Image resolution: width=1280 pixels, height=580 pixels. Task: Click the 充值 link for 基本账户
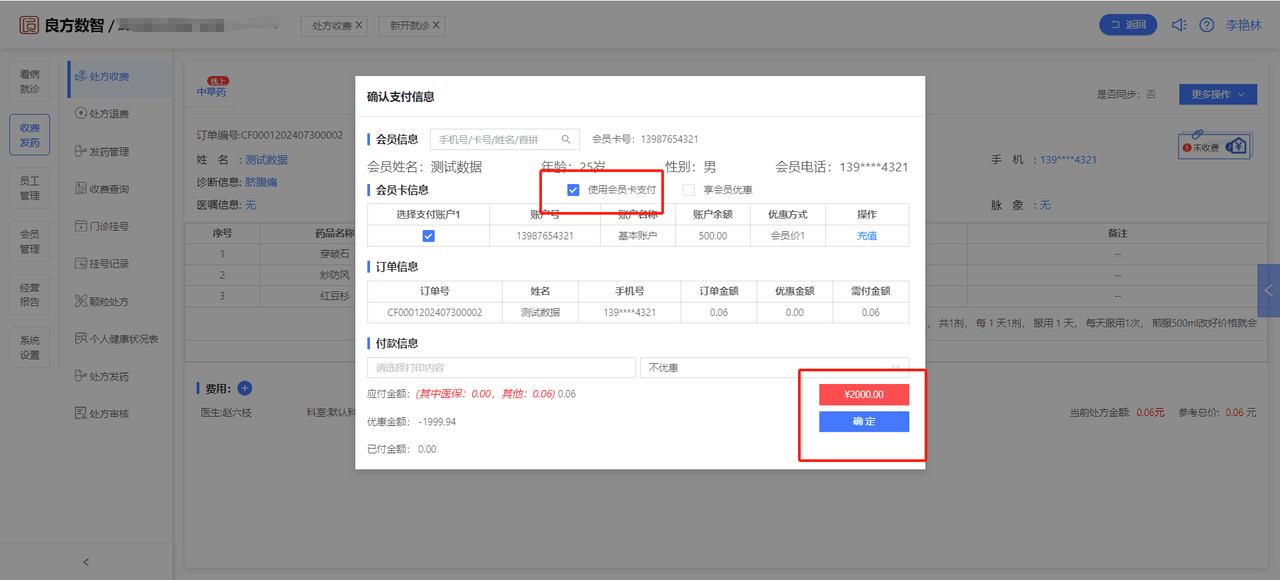tap(867, 236)
